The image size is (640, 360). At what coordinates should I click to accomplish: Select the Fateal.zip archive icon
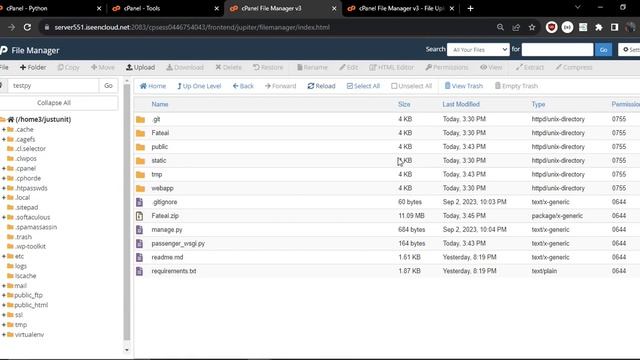140,216
